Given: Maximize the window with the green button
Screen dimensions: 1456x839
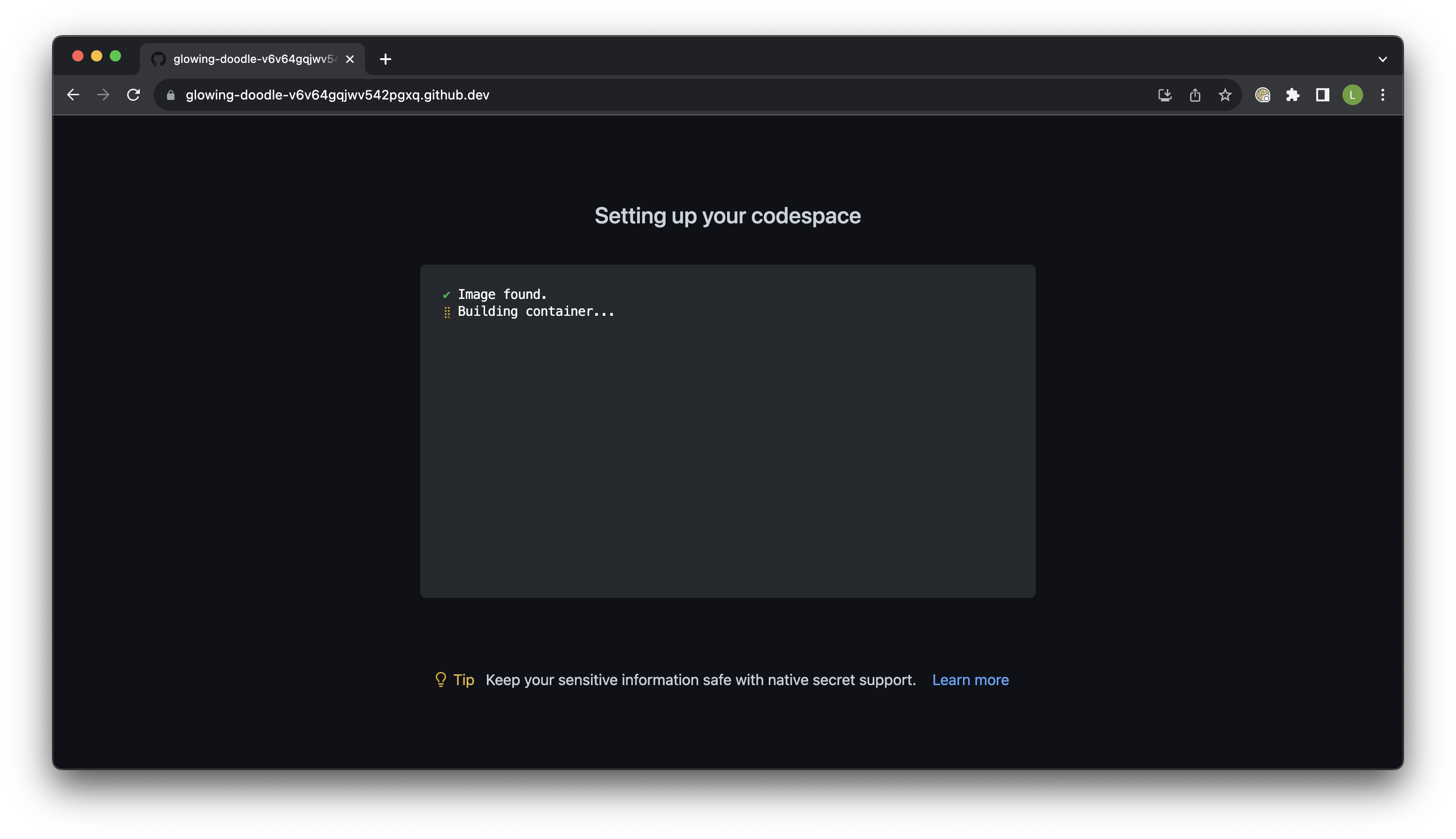Looking at the screenshot, I should (x=115, y=56).
